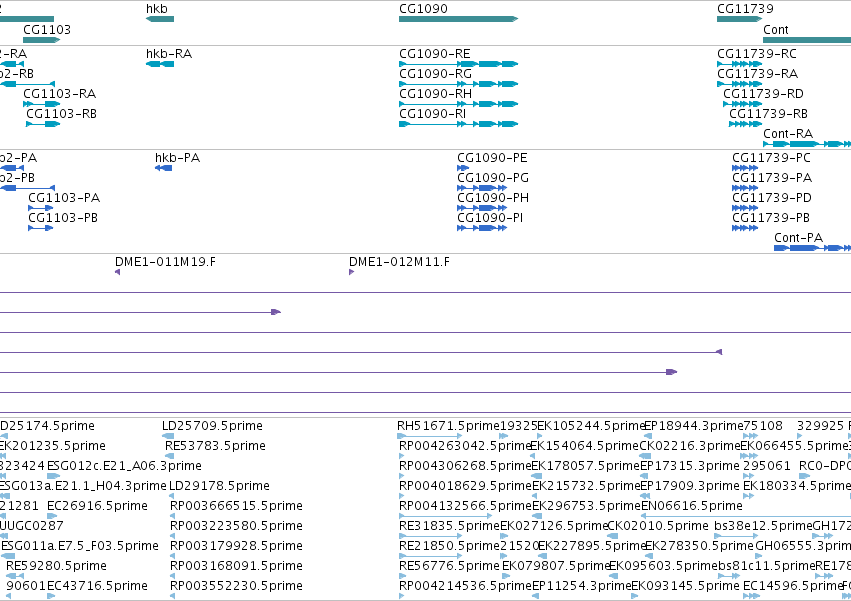
Task: Select protein CG11739-PB
Action: [x=745, y=229]
